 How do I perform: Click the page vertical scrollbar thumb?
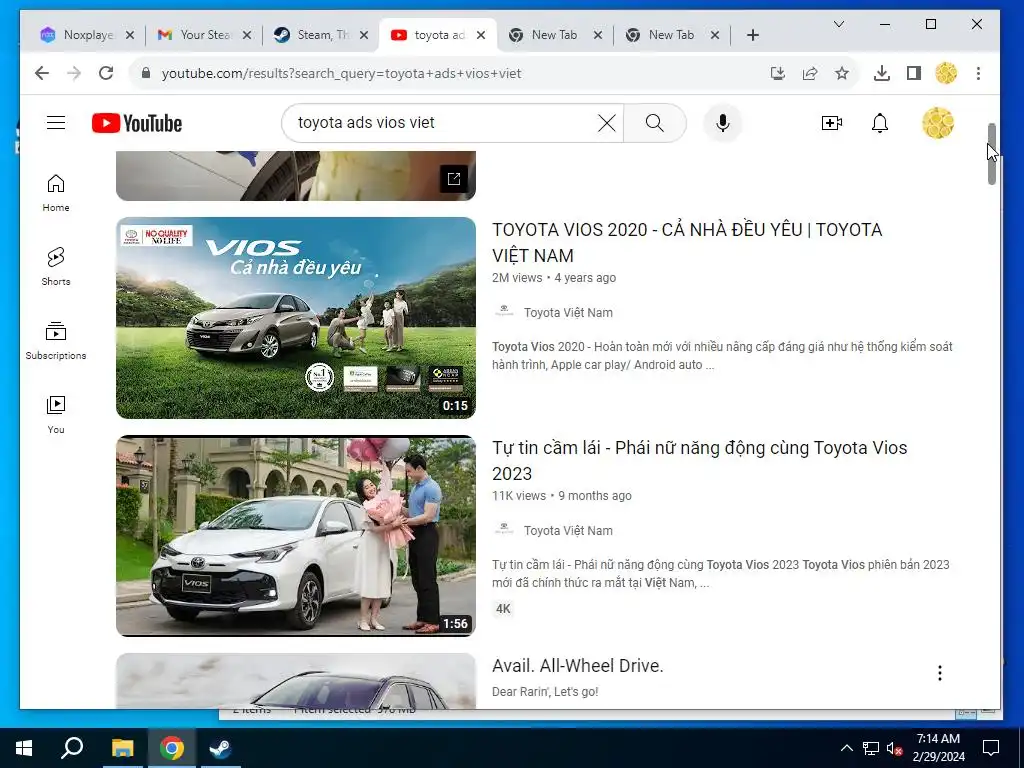click(991, 153)
